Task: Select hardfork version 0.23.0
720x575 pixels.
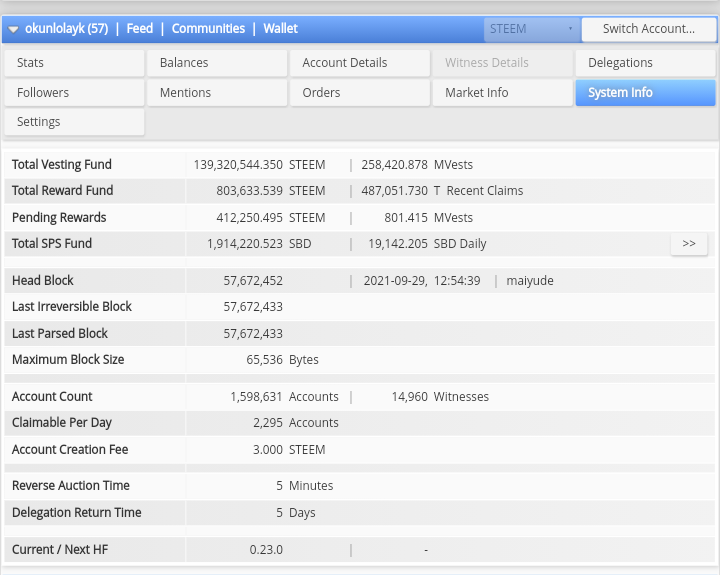Action: pyautogui.click(x=266, y=550)
